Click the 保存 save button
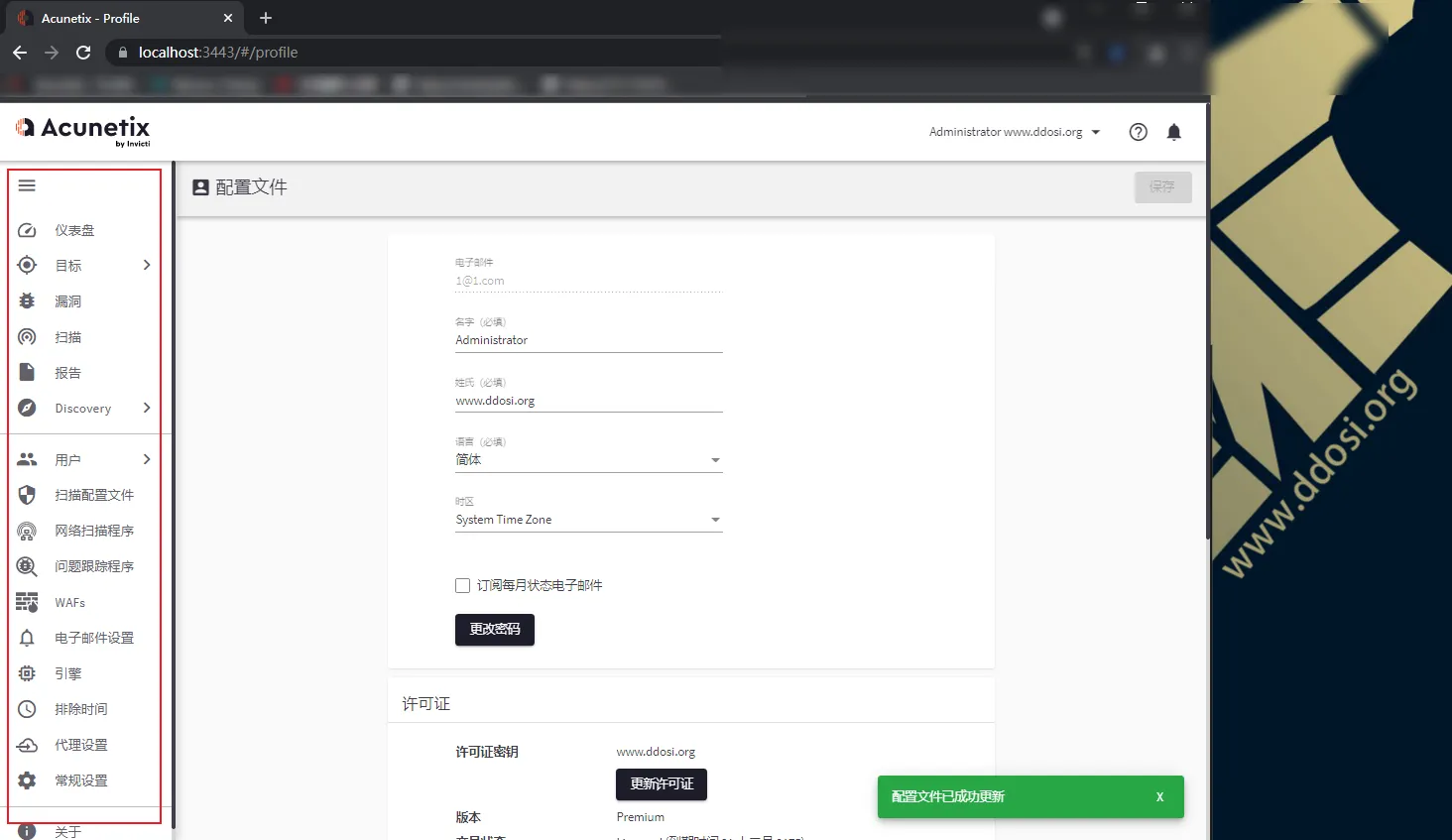The width and height of the screenshot is (1452, 840). pyautogui.click(x=1162, y=187)
